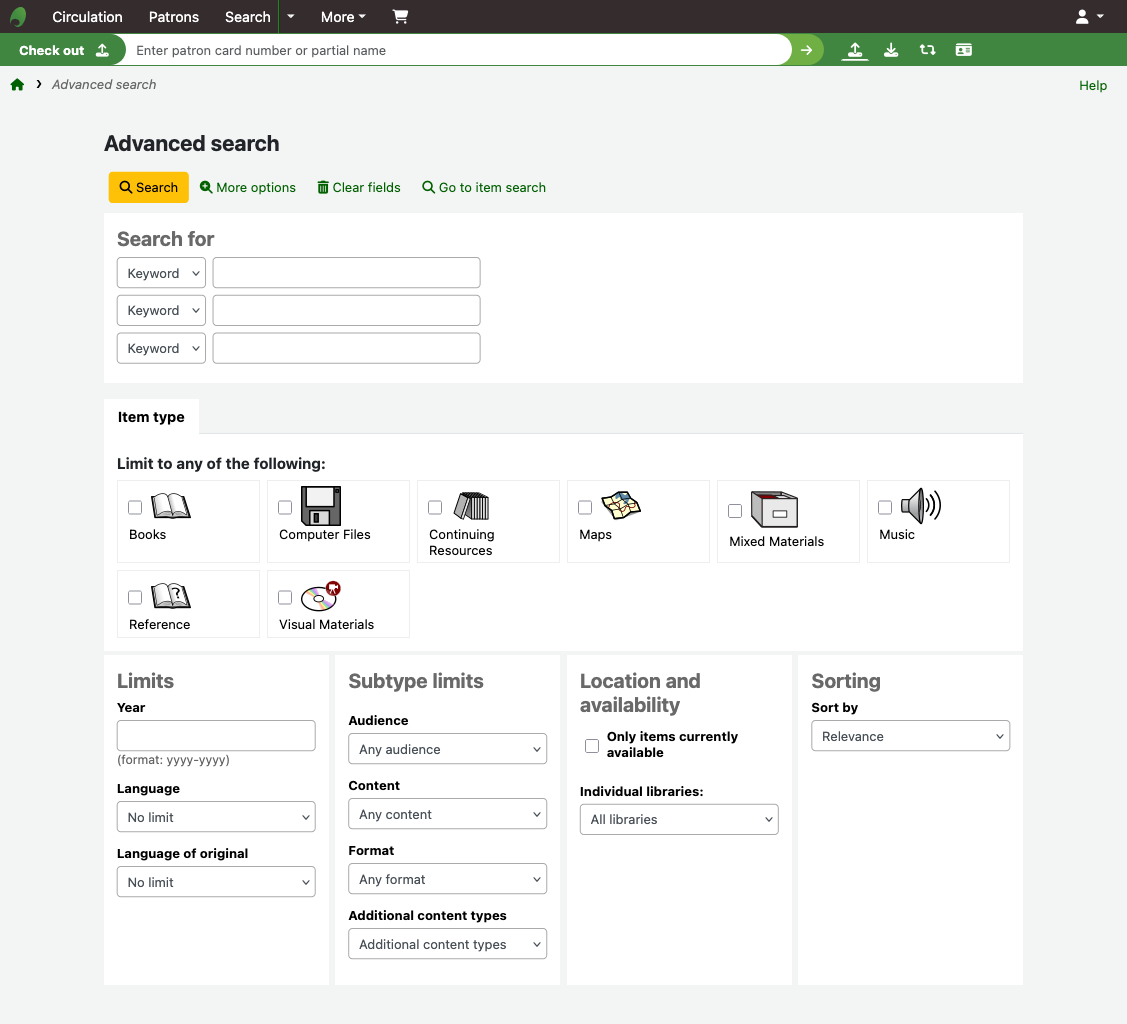Check the Books item type checkbox
Image resolution: width=1127 pixels, height=1024 pixels.
coord(135,508)
